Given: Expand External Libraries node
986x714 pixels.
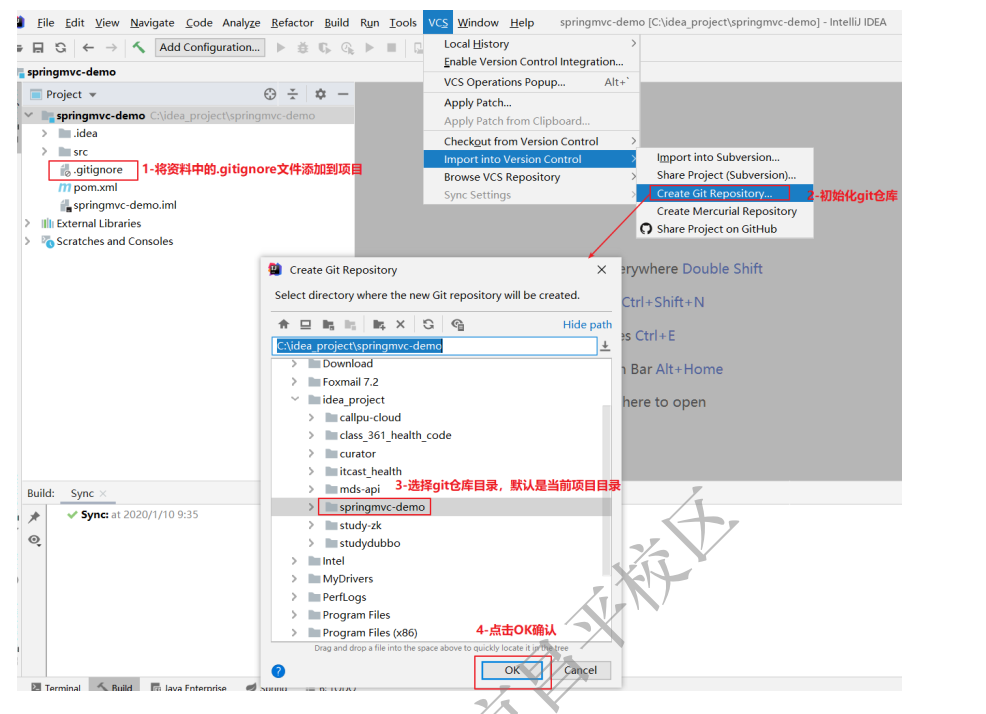Looking at the screenshot, I should point(27,223).
